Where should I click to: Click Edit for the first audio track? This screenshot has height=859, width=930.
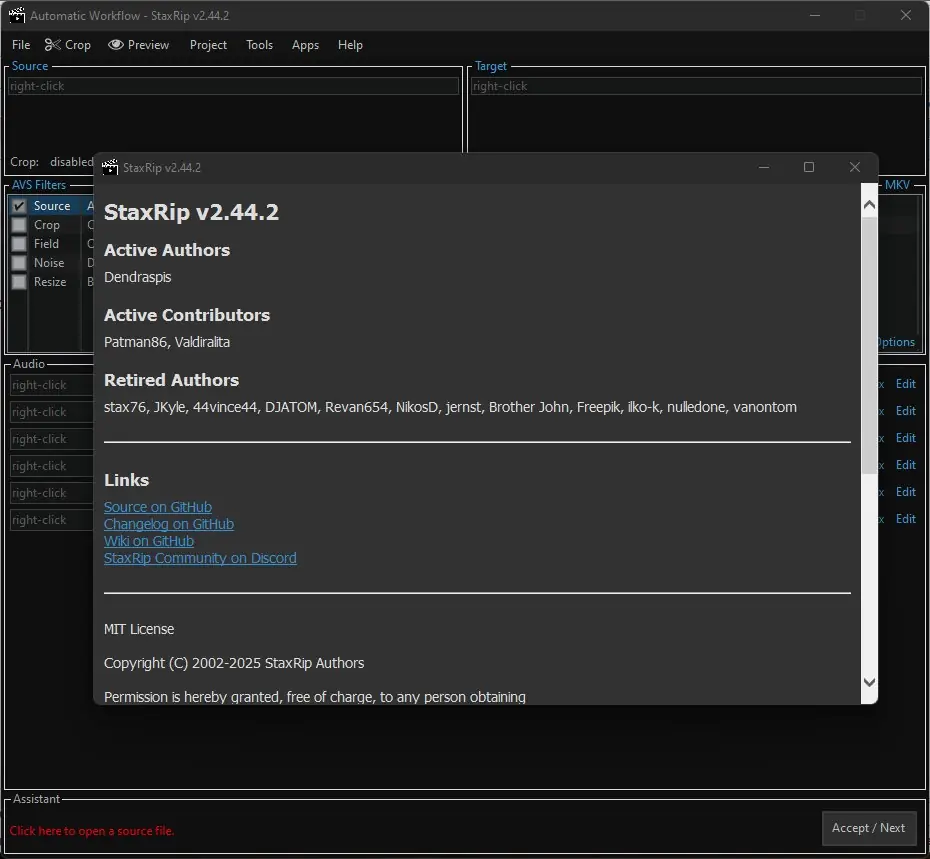tap(906, 384)
